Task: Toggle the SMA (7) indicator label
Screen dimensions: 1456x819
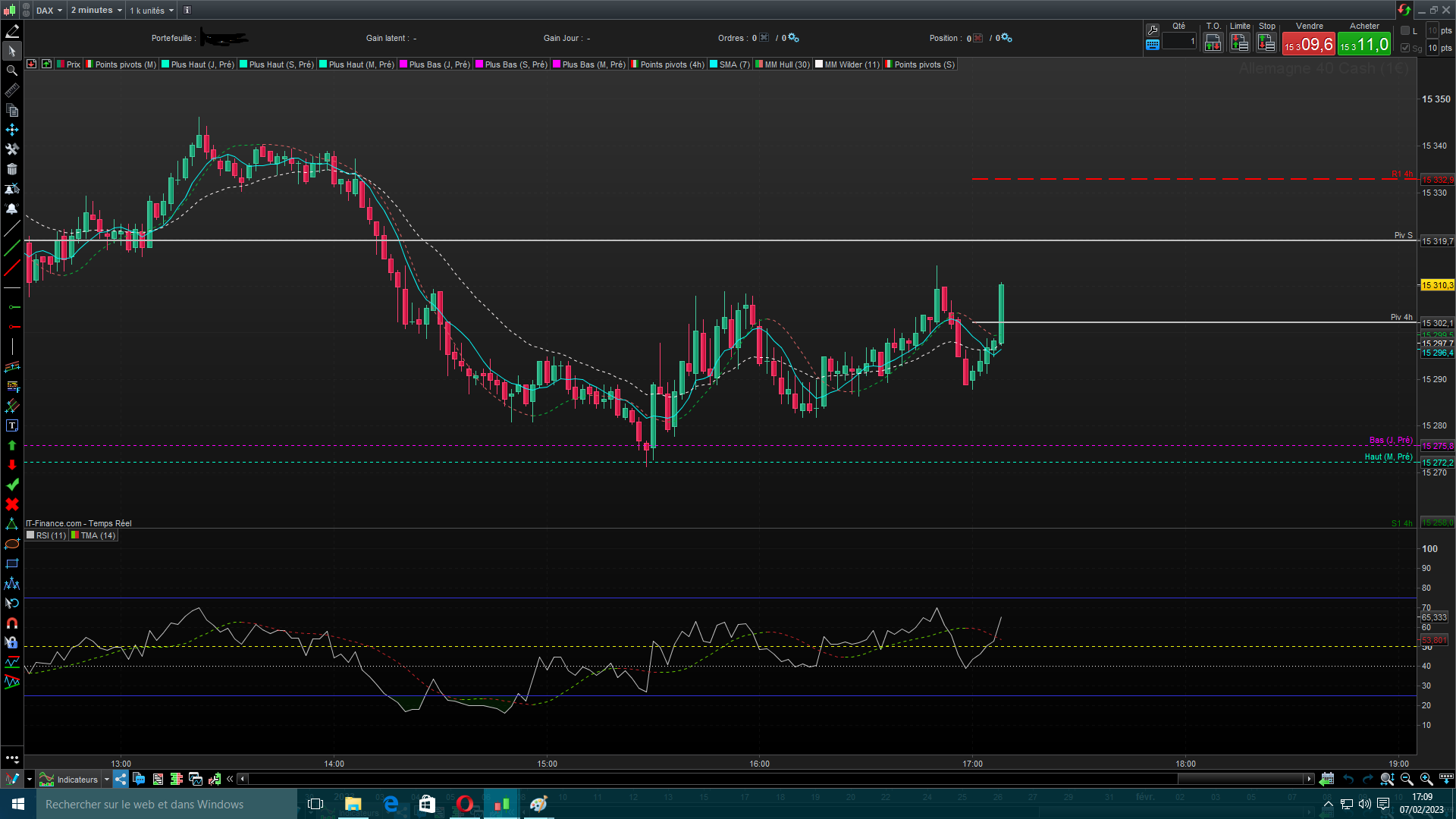Action: 729,64
